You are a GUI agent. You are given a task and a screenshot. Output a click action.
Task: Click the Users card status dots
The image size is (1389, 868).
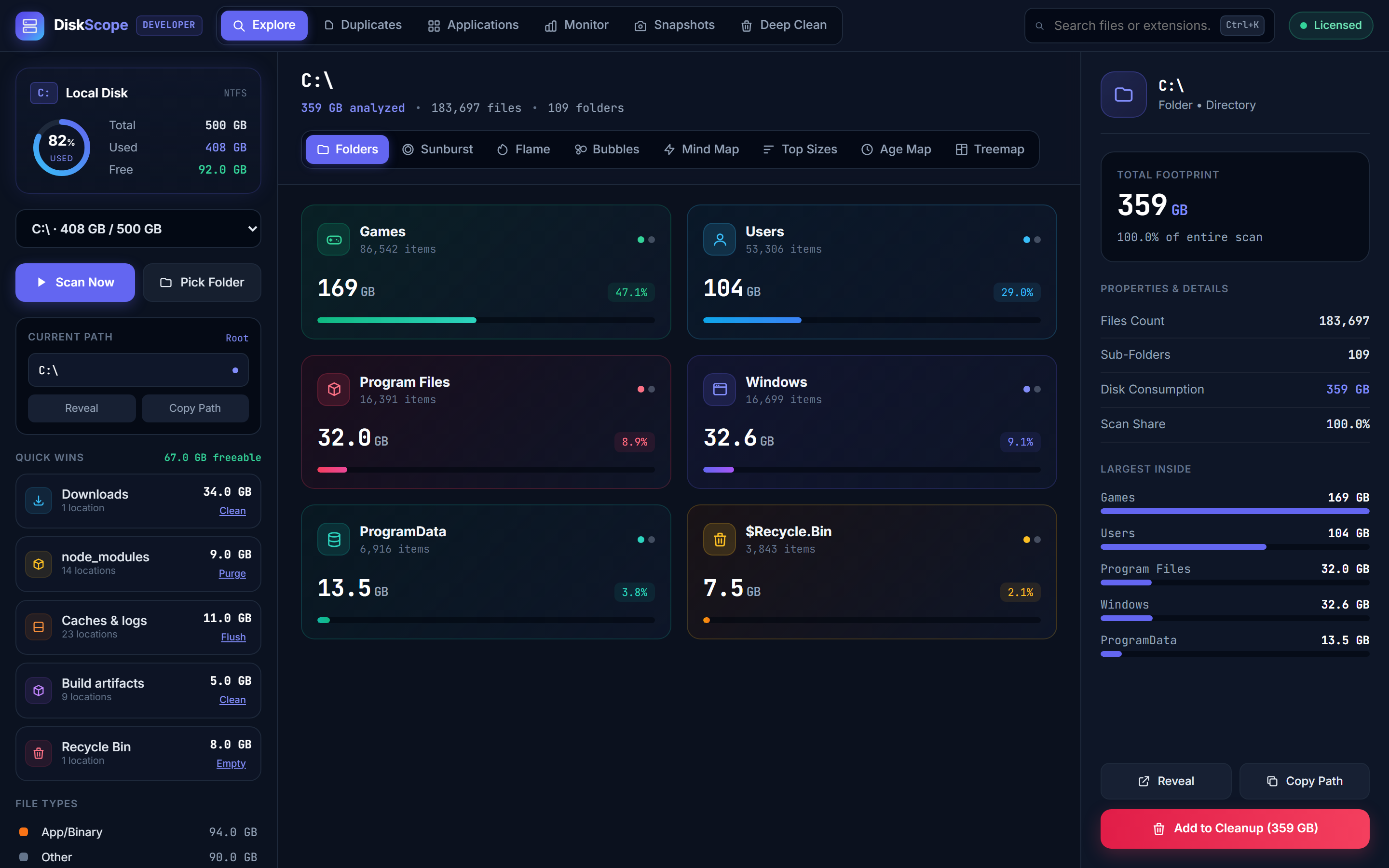(1032, 240)
